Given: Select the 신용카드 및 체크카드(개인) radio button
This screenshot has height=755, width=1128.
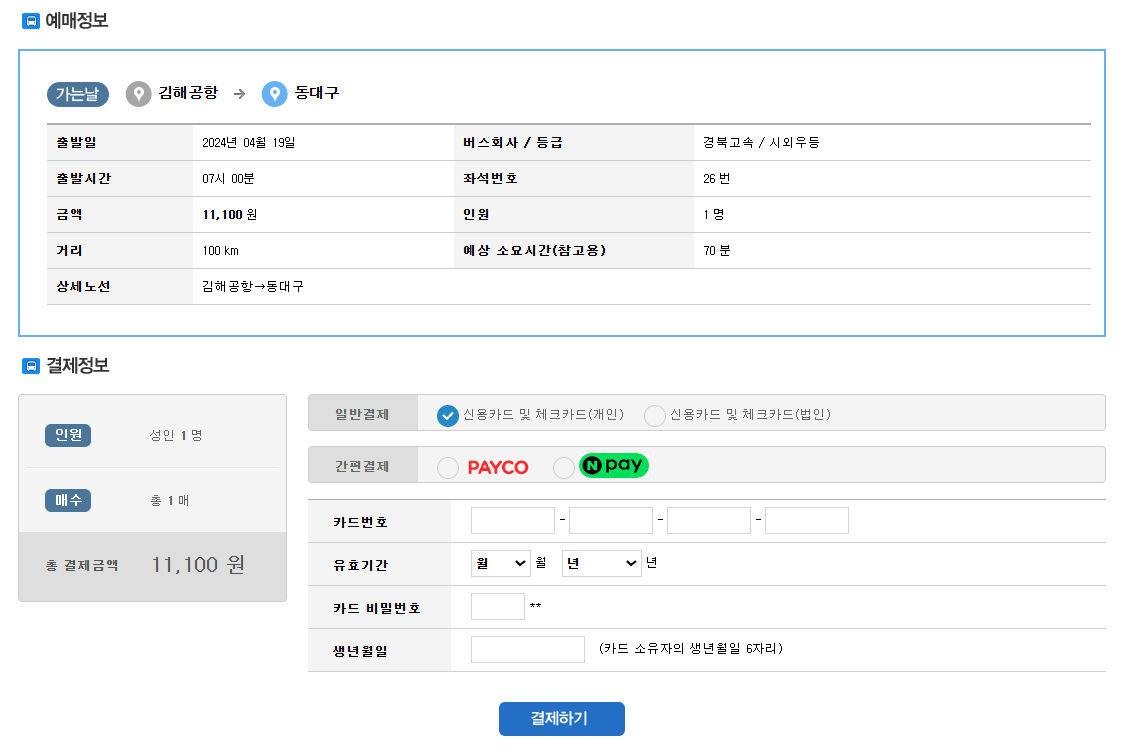Looking at the screenshot, I should [x=447, y=416].
